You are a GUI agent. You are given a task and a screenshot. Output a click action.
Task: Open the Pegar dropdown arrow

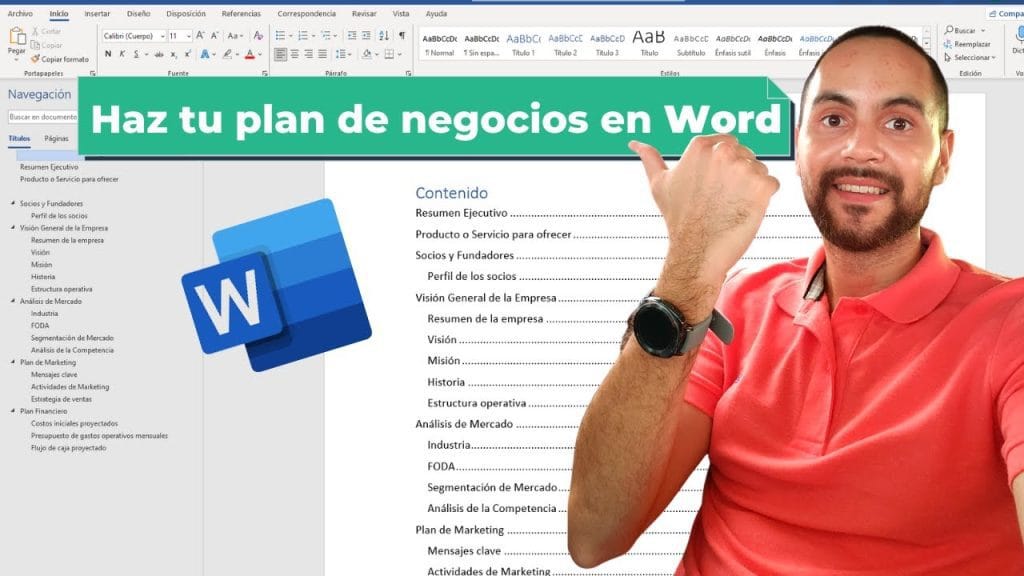tap(16, 59)
